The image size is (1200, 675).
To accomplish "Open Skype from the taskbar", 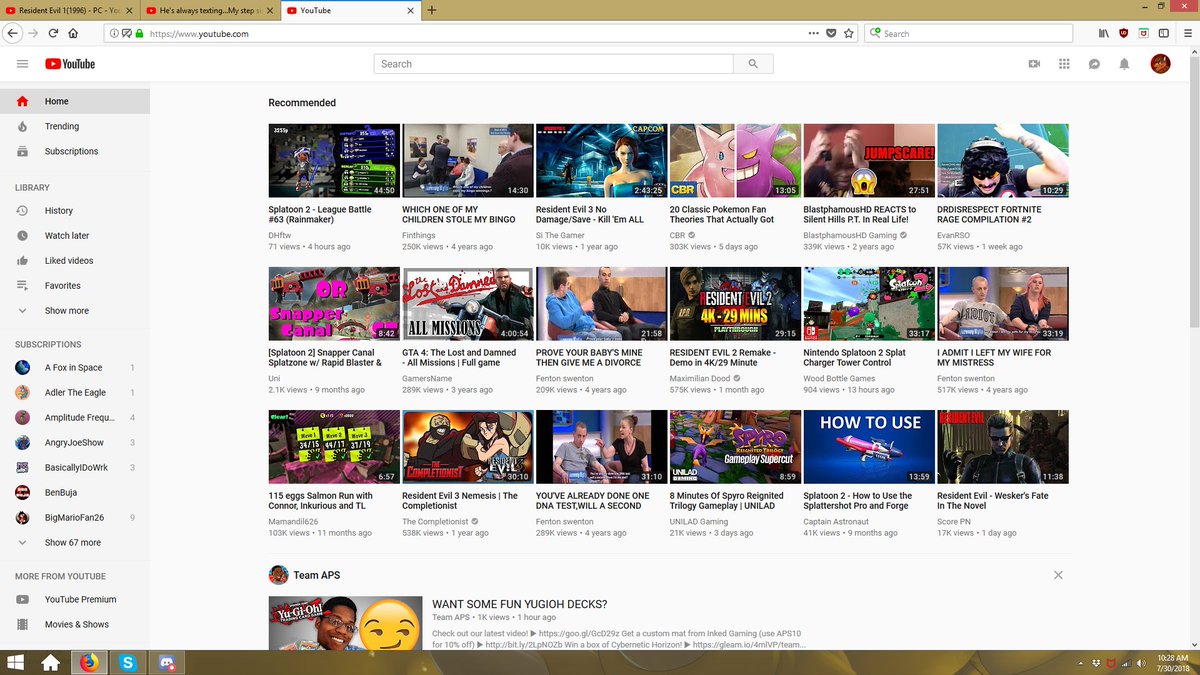I will (128, 662).
